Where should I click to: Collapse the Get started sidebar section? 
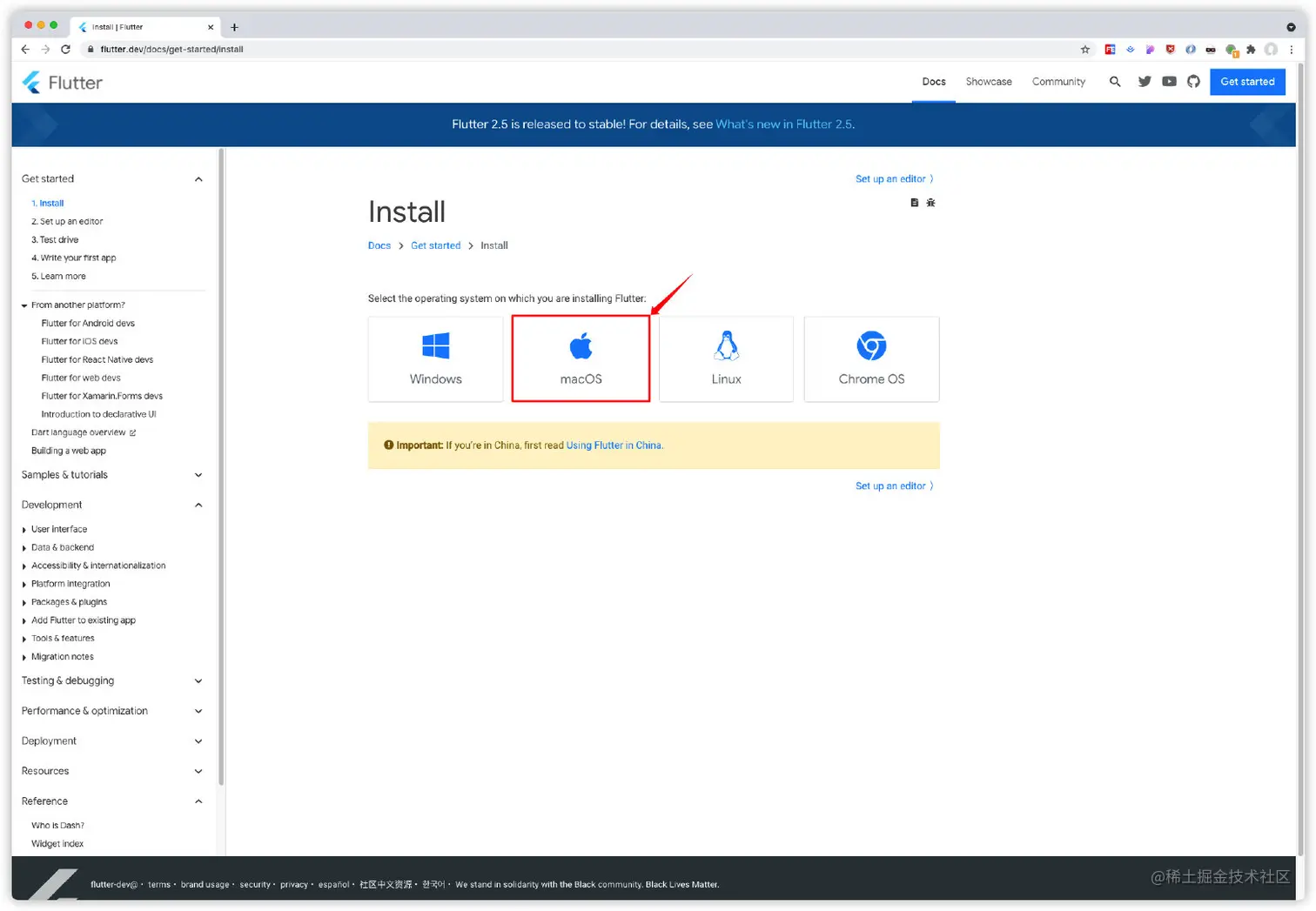click(198, 179)
